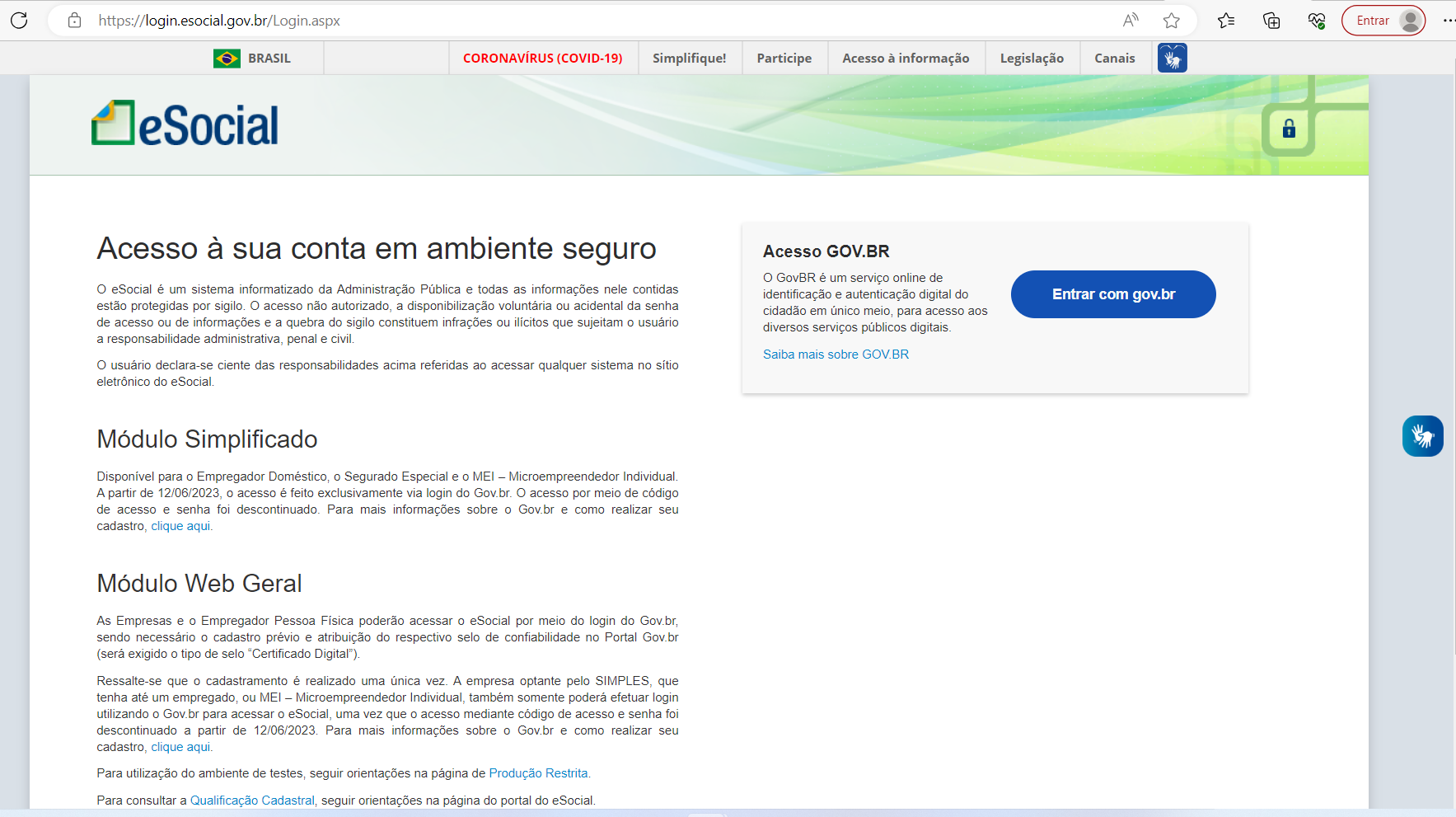
Task: View site information lock icon
Action: click(x=74, y=21)
